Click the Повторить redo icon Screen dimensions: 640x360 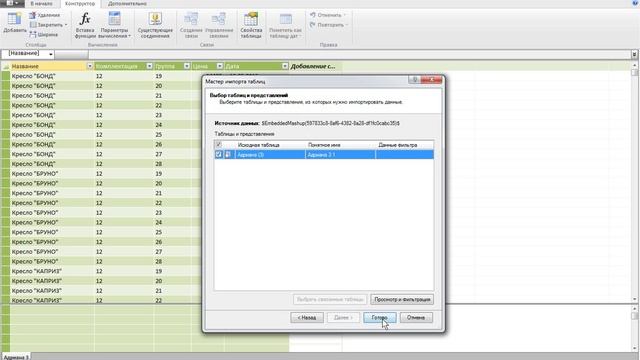tap(313, 25)
